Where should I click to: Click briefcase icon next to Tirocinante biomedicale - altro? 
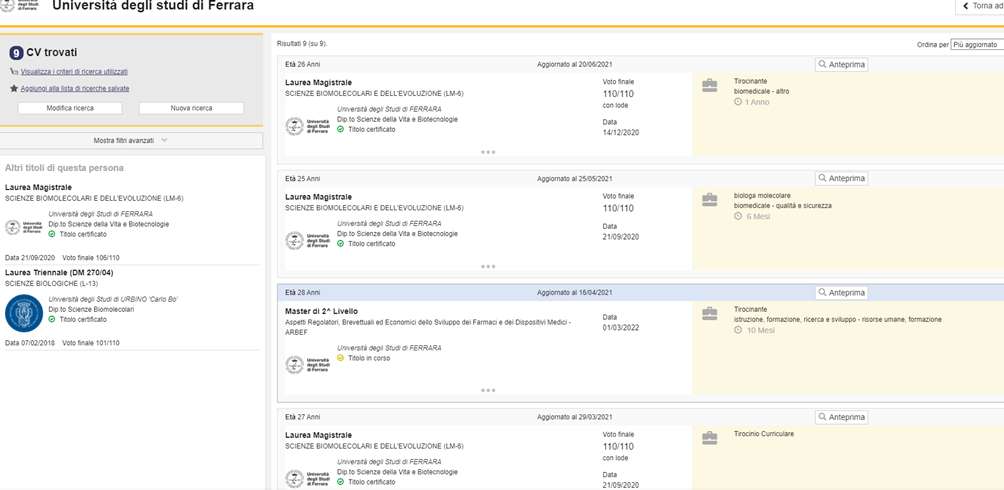[709, 86]
